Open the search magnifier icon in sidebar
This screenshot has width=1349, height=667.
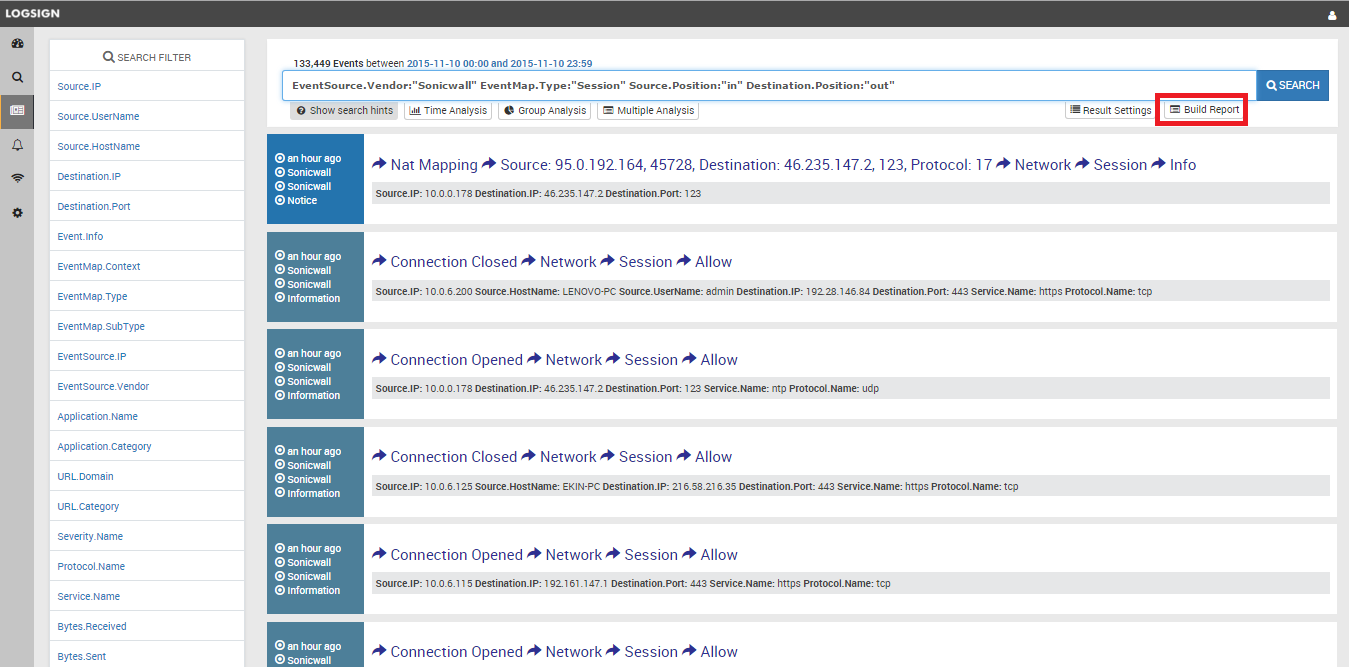[x=17, y=77]
